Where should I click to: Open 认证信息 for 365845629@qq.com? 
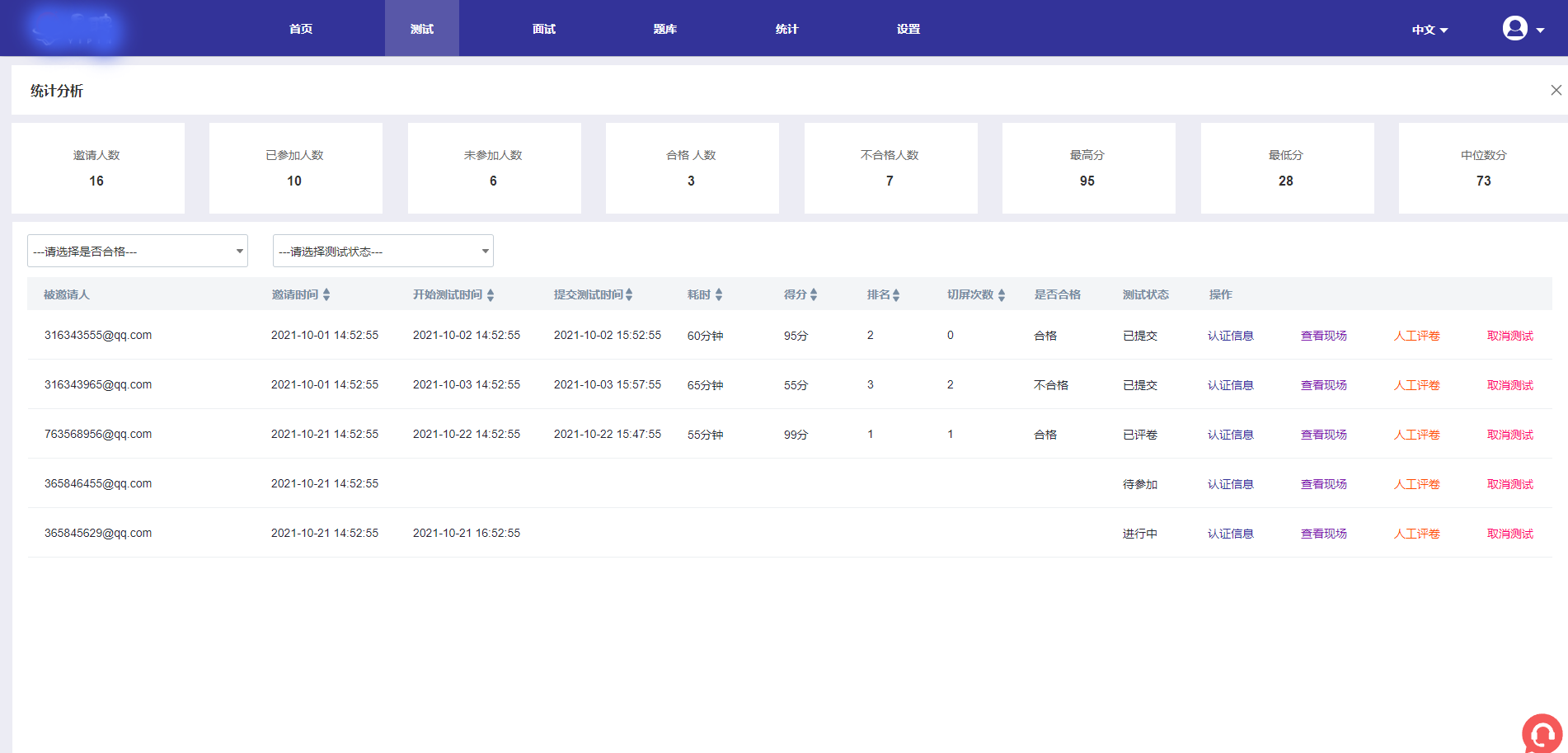click(1231, 534)
